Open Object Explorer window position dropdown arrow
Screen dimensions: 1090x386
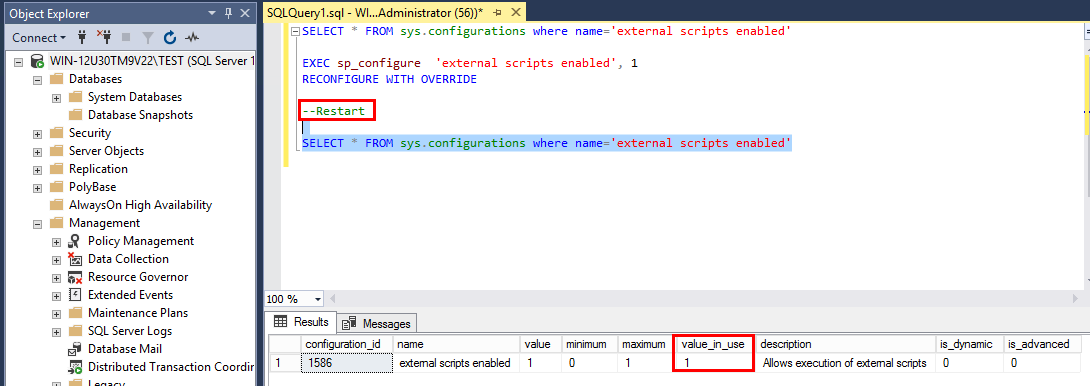212,13
